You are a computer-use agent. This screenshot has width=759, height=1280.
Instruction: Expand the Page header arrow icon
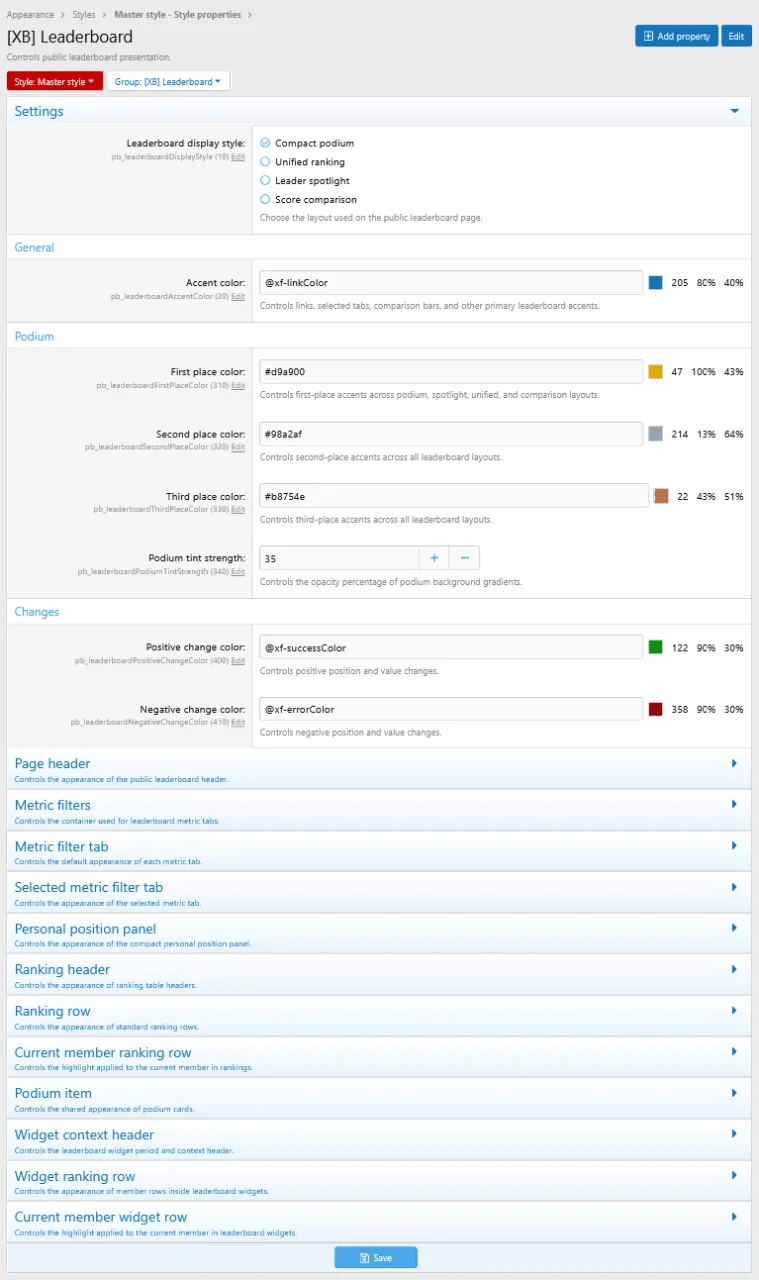click(734, 763)
